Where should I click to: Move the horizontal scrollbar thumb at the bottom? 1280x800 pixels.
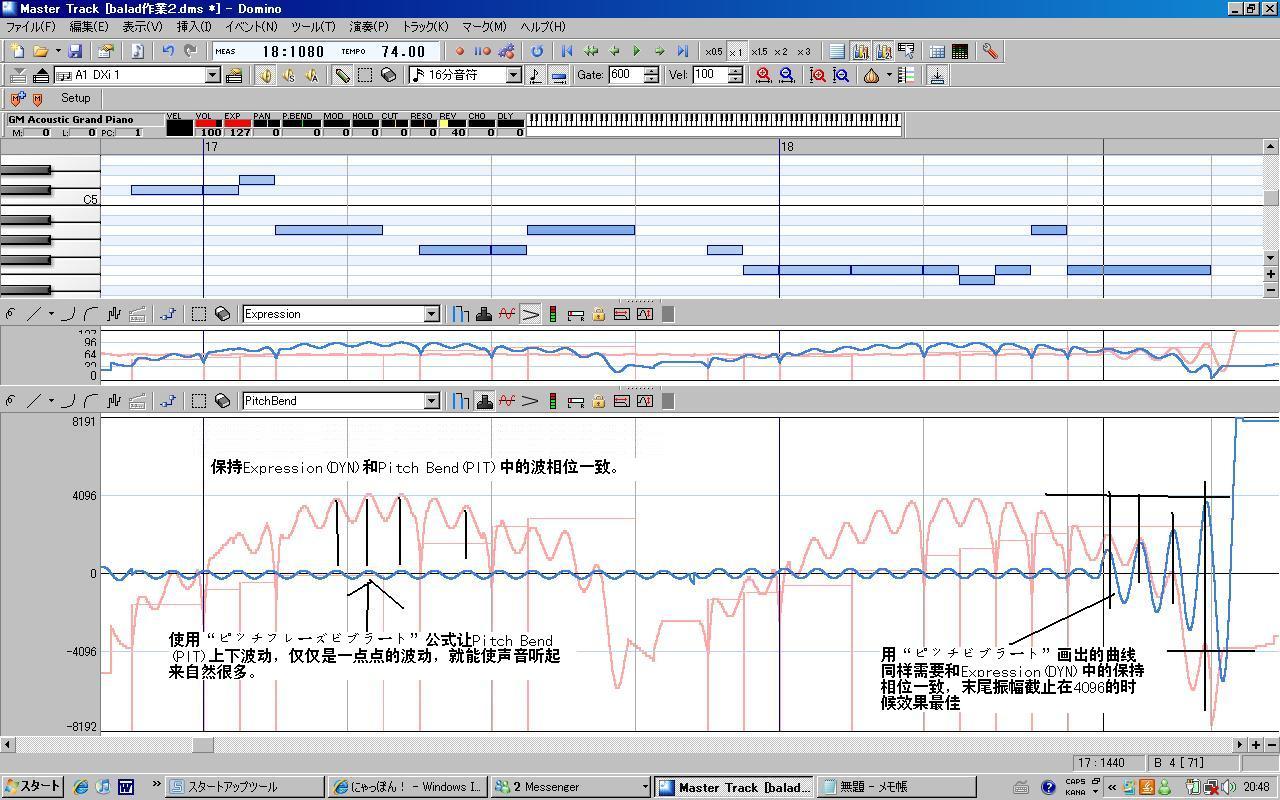coord(203,745)
